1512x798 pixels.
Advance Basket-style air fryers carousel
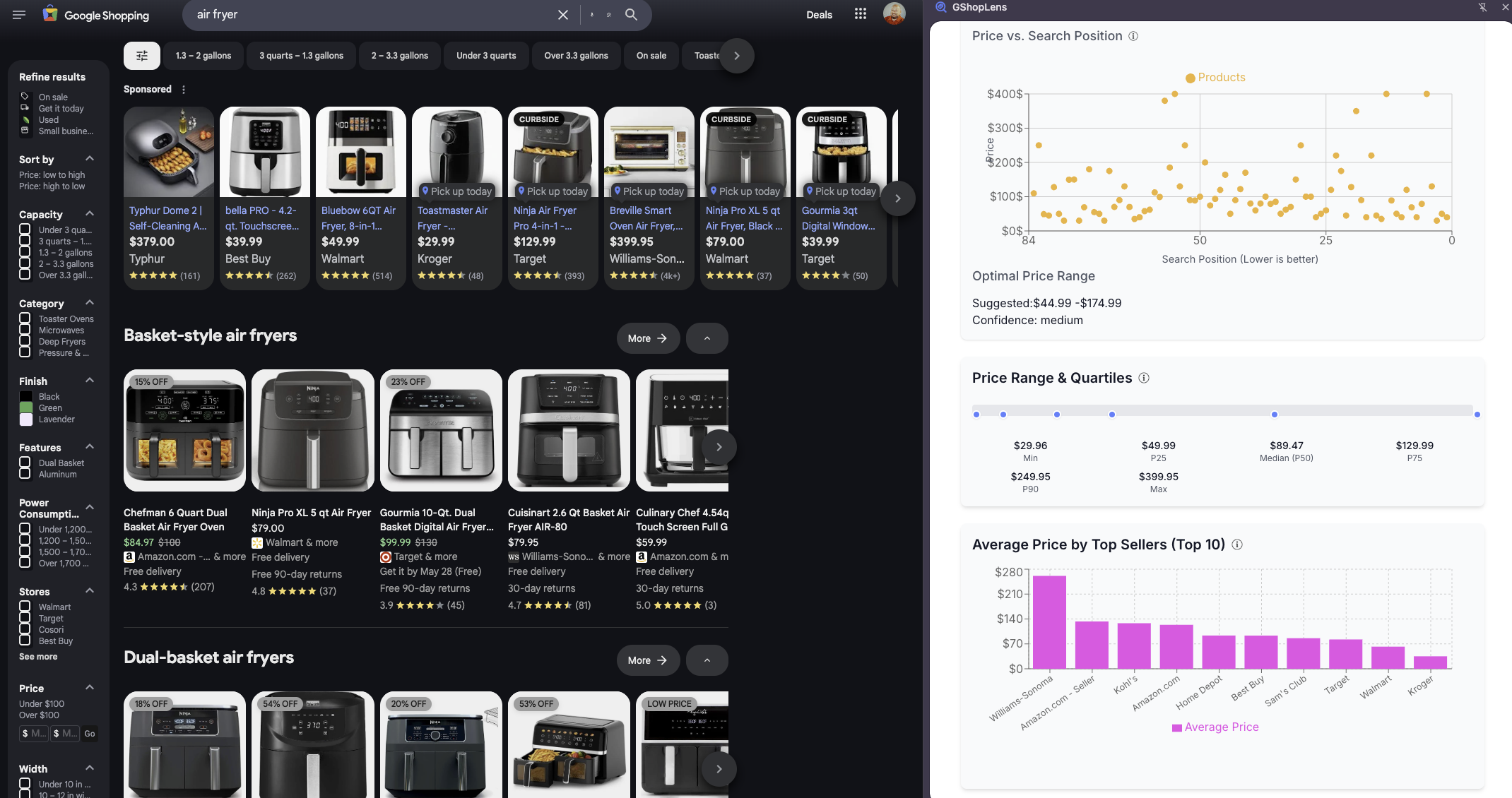pos(719,447)
